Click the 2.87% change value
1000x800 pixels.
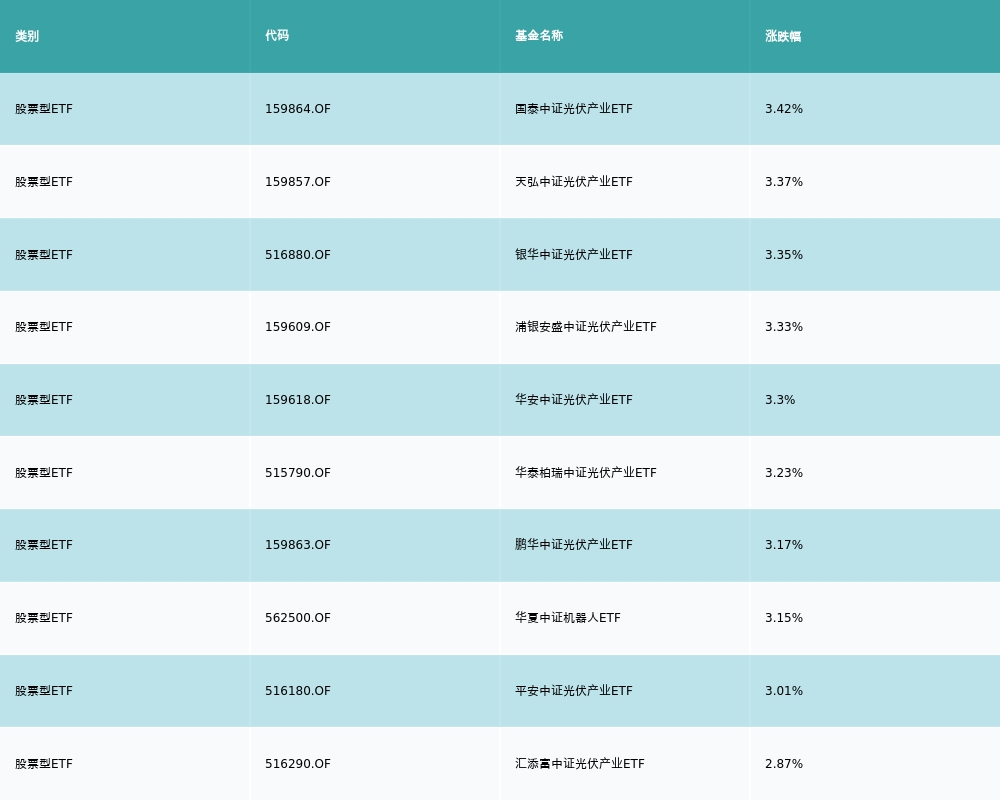pyautogui.click(x=784, y=764)
